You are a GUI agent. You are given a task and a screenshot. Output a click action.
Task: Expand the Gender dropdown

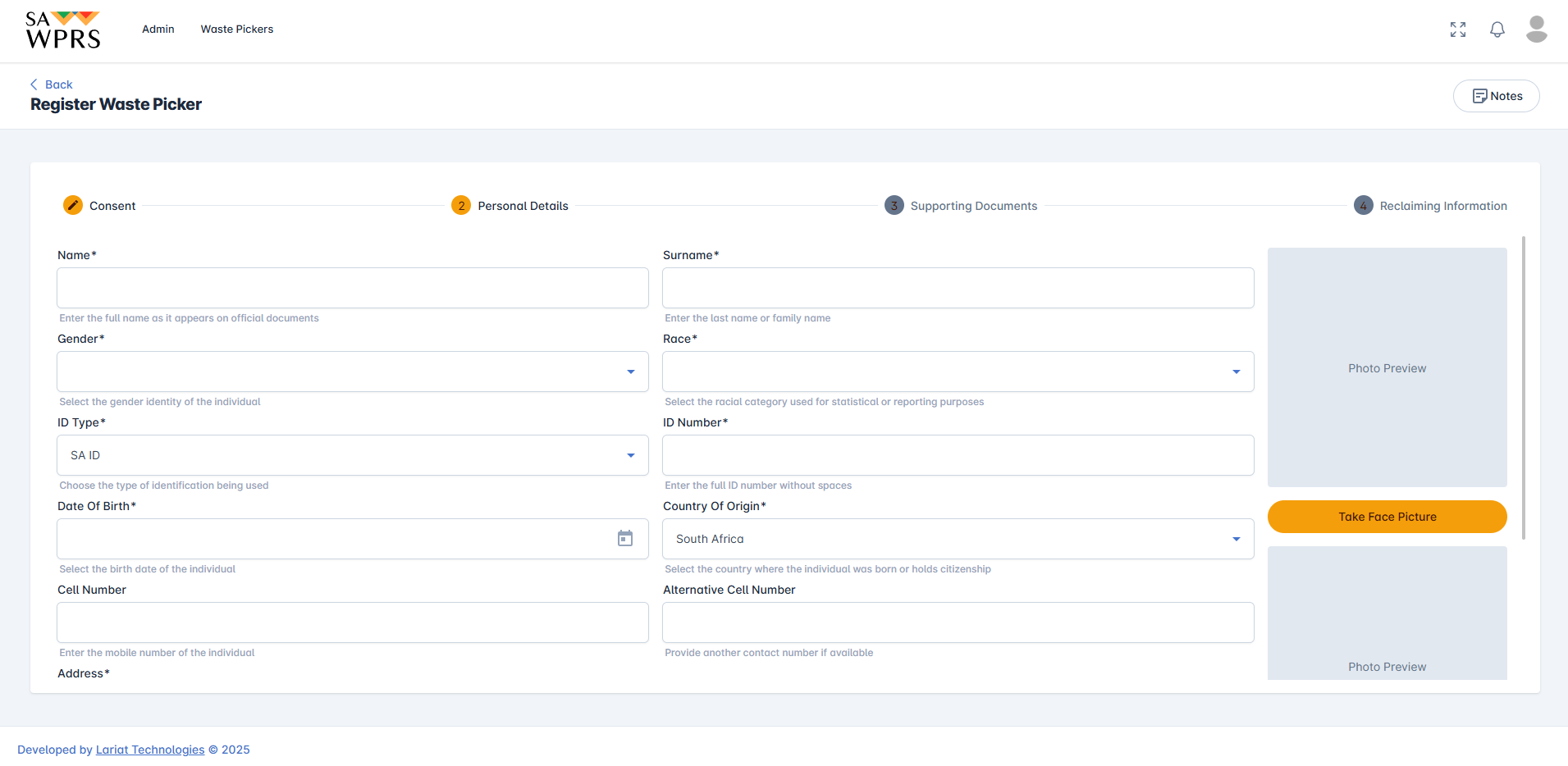pos(353,372)
